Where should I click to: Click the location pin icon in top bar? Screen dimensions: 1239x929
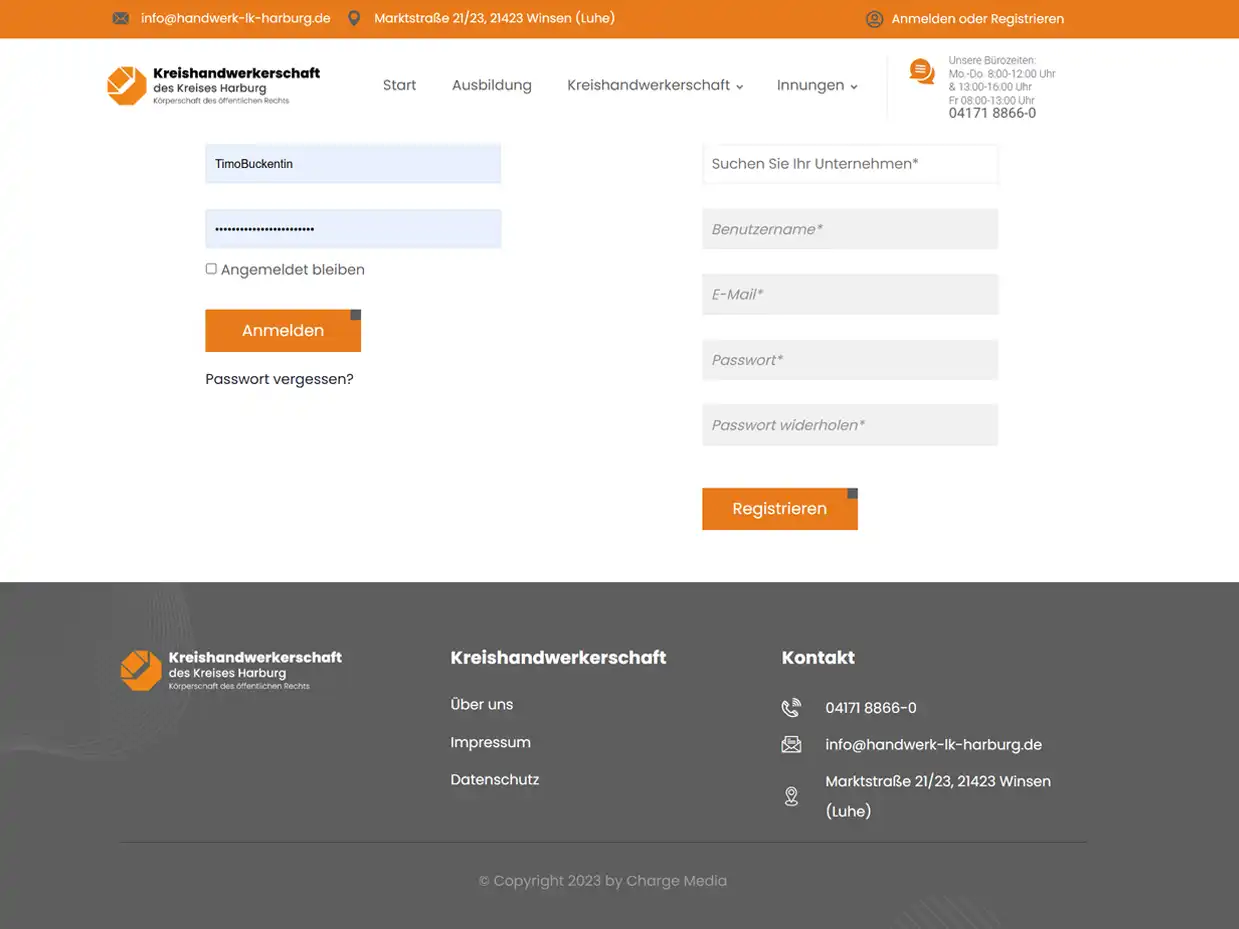[x=353, y=18]
